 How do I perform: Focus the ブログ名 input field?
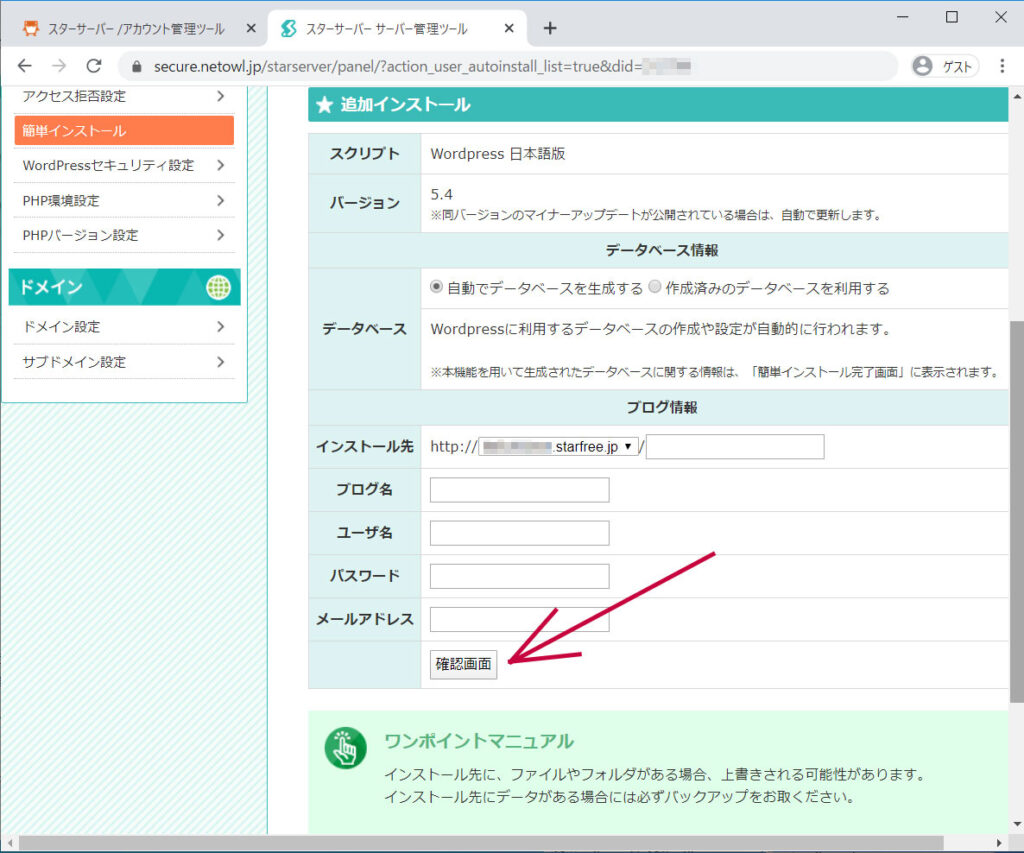coord(519,490)
